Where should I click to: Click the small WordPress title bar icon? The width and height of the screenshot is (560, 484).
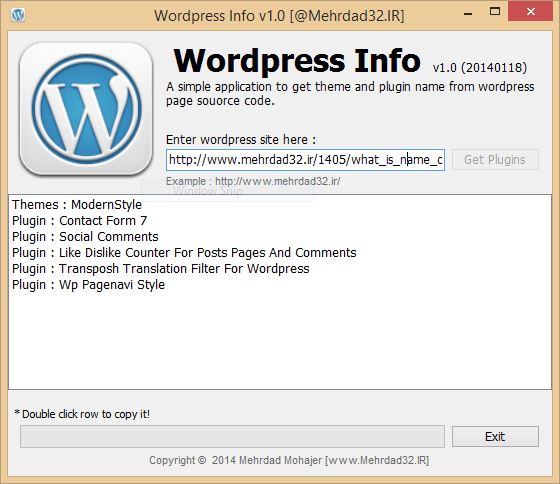18,15
